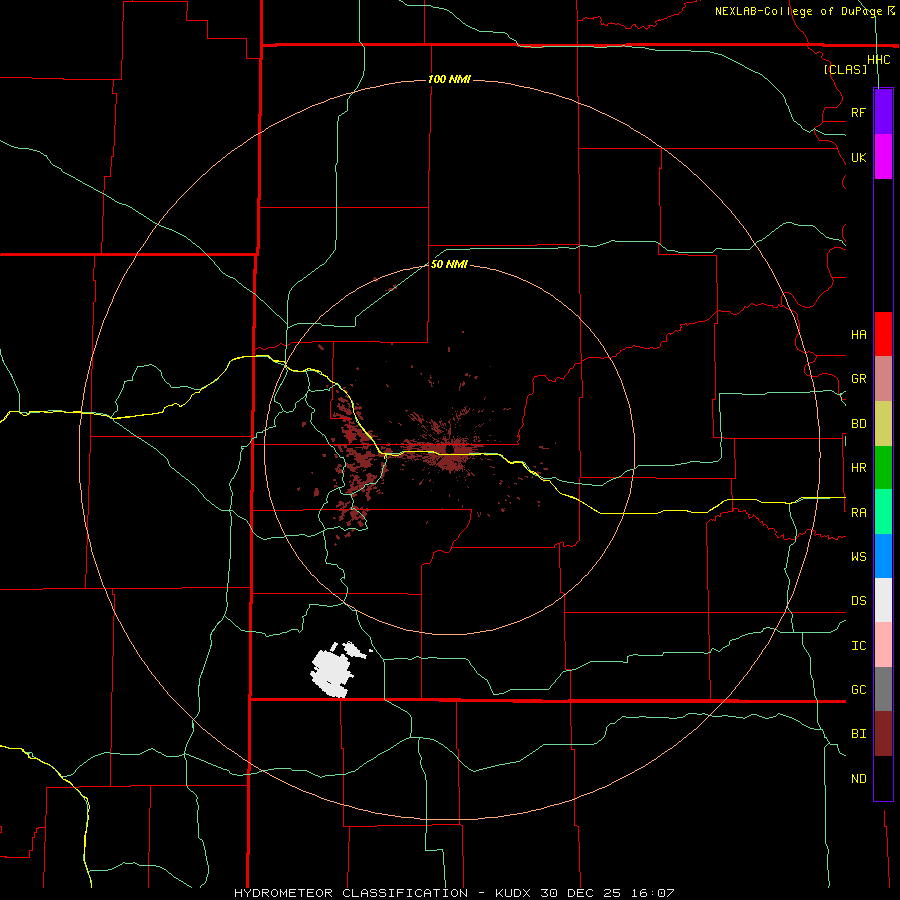Screen dimensions: 900x900
Task: Click the "RA" legend label text
Action: [858, 513]
